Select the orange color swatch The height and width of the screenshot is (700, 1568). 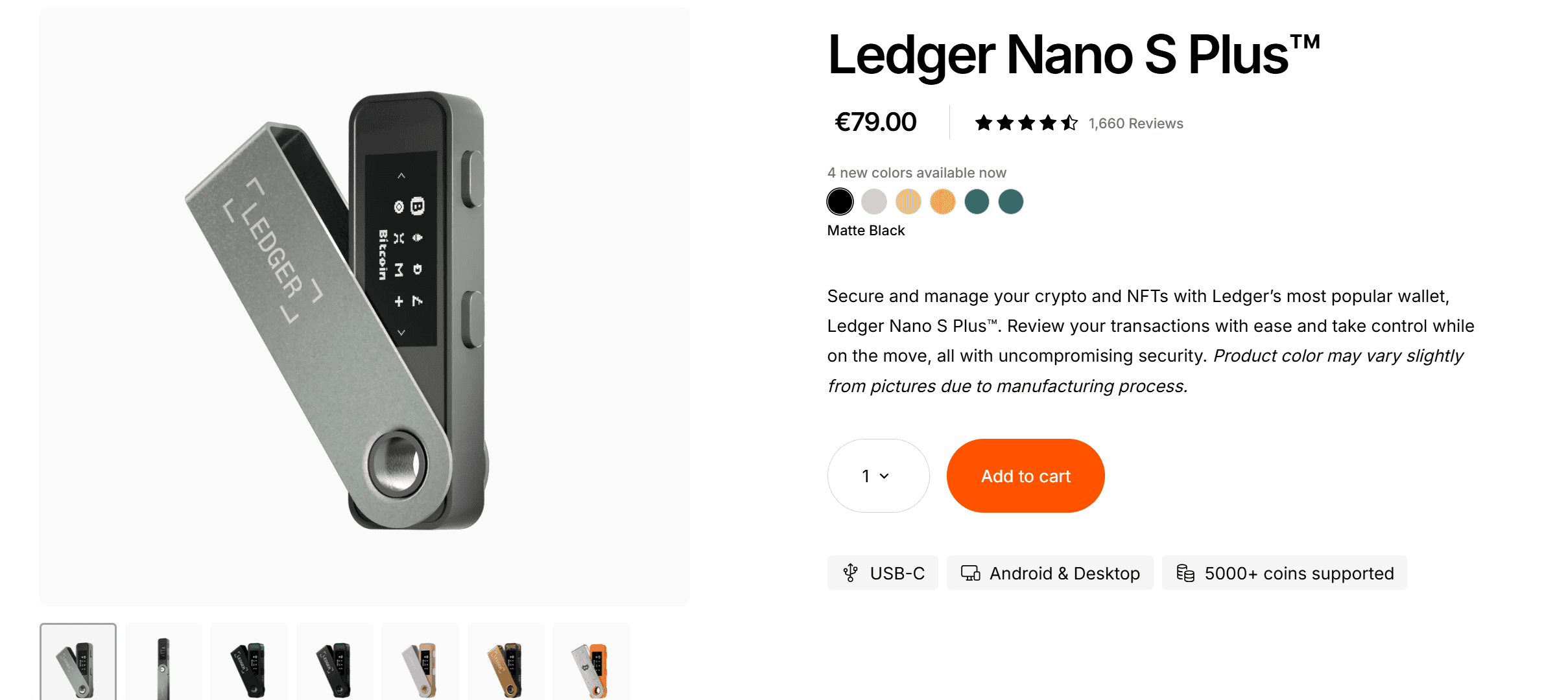pos(943,202)
